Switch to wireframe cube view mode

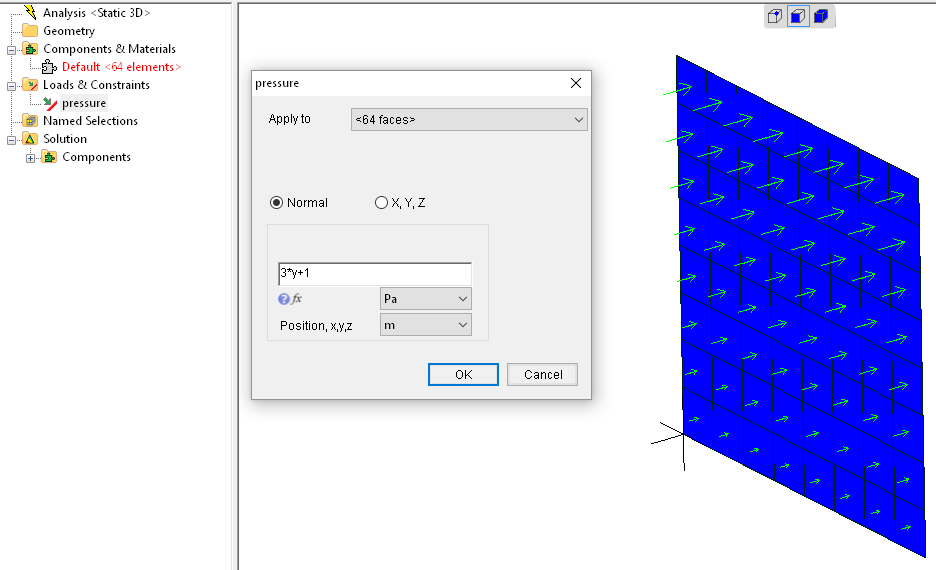pos(775,16)
